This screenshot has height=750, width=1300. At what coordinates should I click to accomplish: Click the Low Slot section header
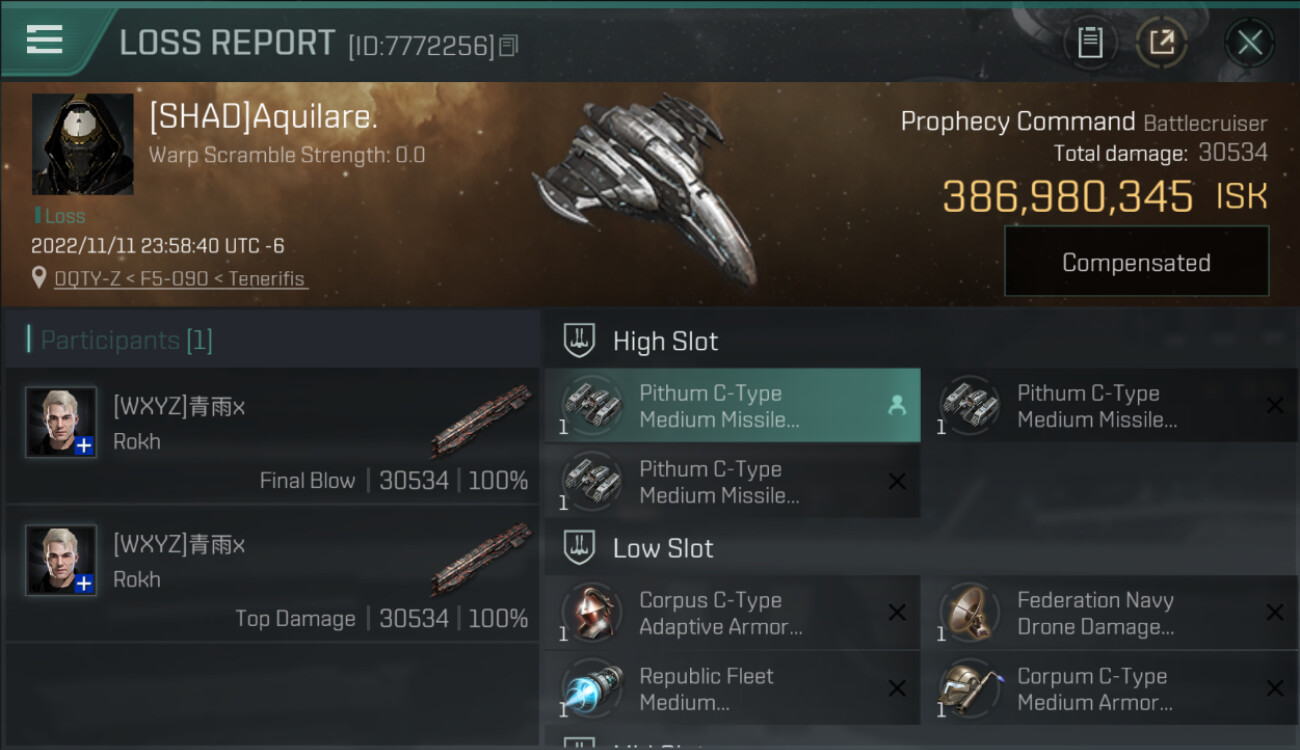[x=663, y=548]
